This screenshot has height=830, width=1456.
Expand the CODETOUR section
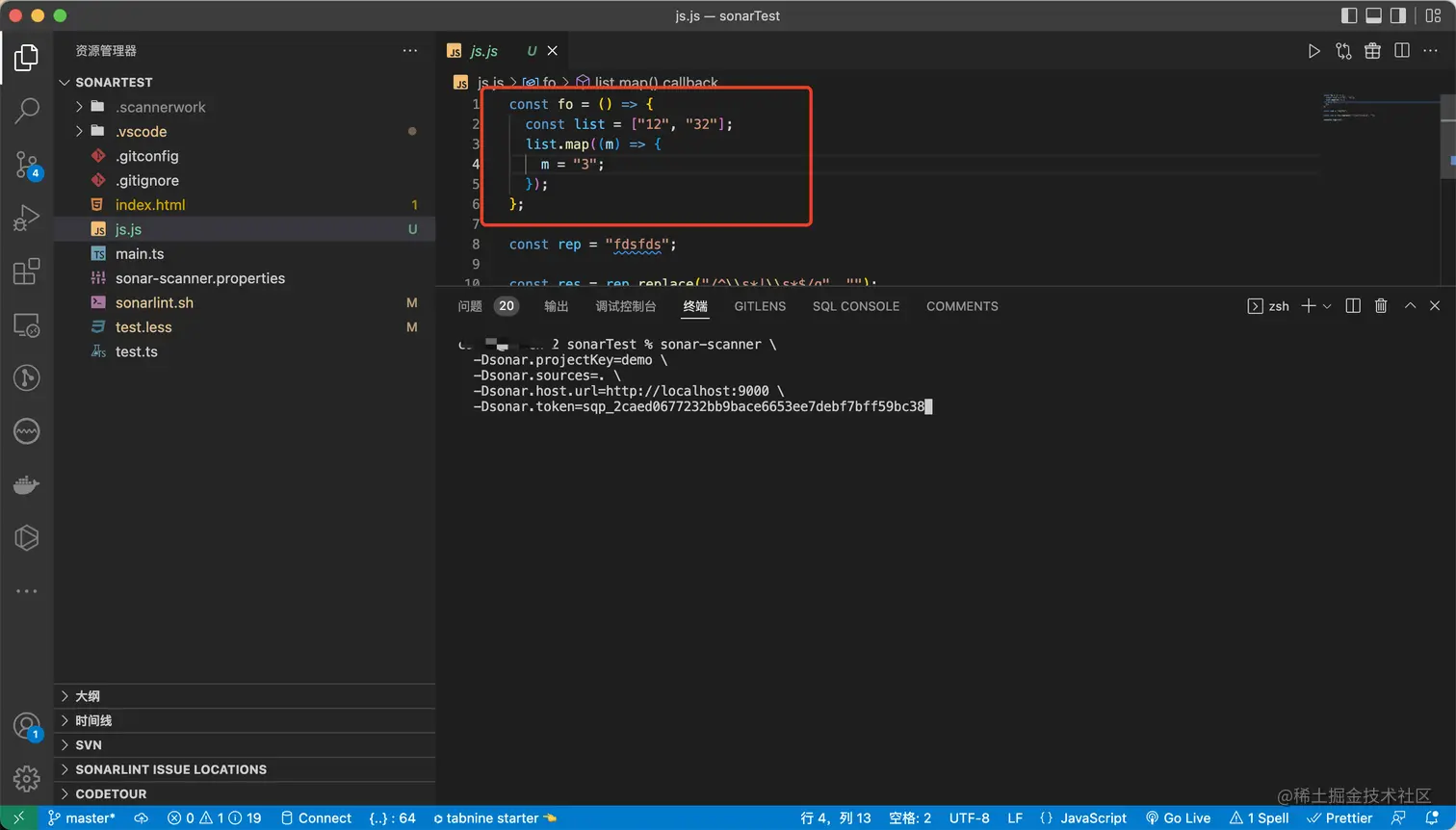click(x=245, y=794)
